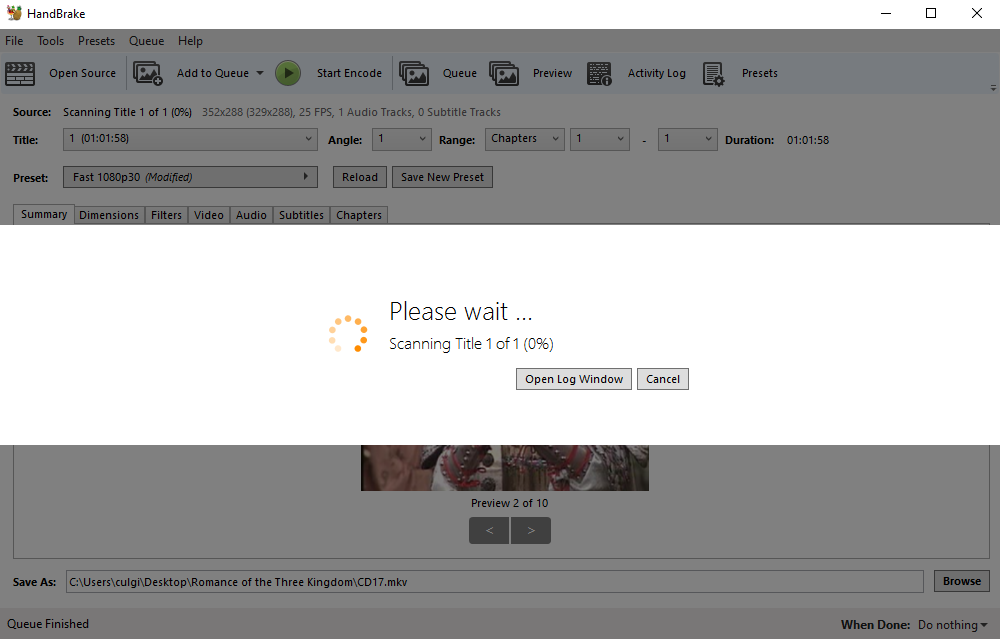
Task: Open the Activity Log icon
Action: pos(599,73)
